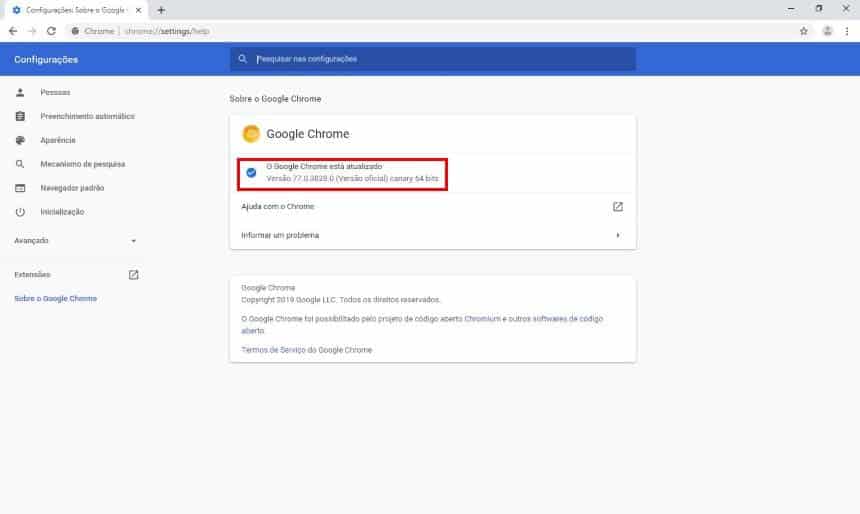Click the browser forward arrow
Viewport: 860px width, 514px height.
(32, 31)
